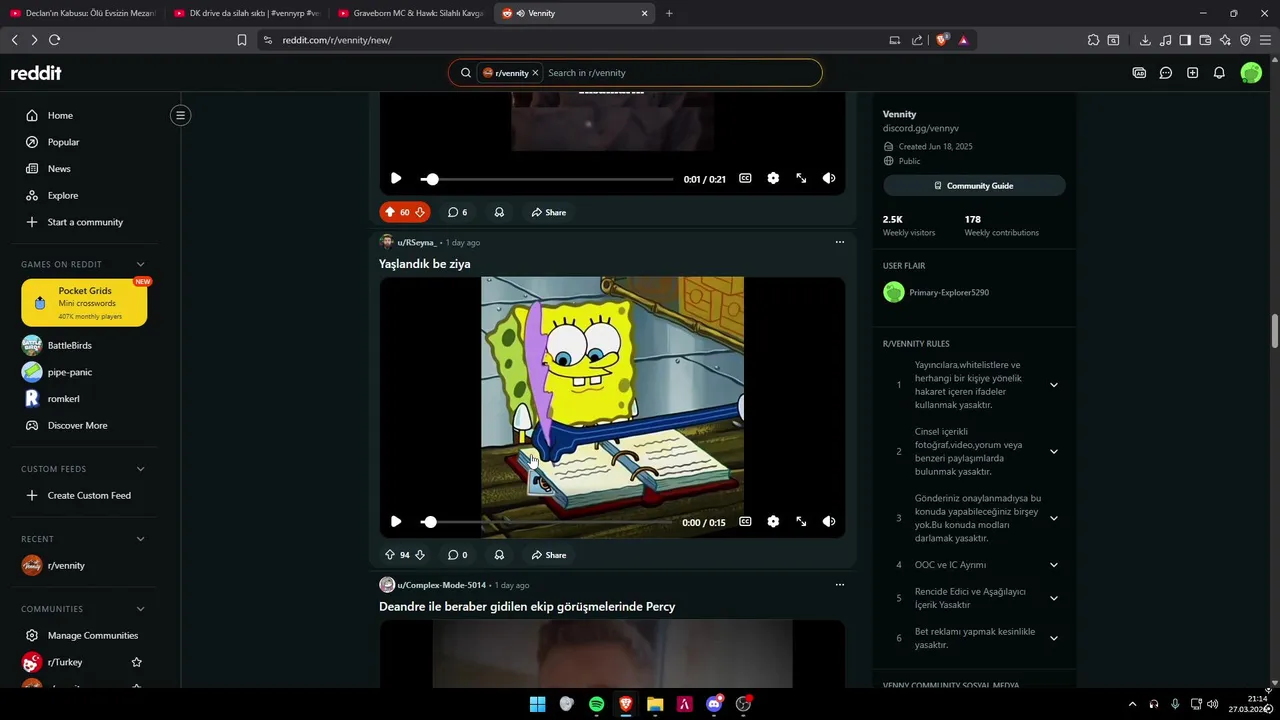Collapse Recent section
This screenshot has height=720, width=1280.
point(140,539)
